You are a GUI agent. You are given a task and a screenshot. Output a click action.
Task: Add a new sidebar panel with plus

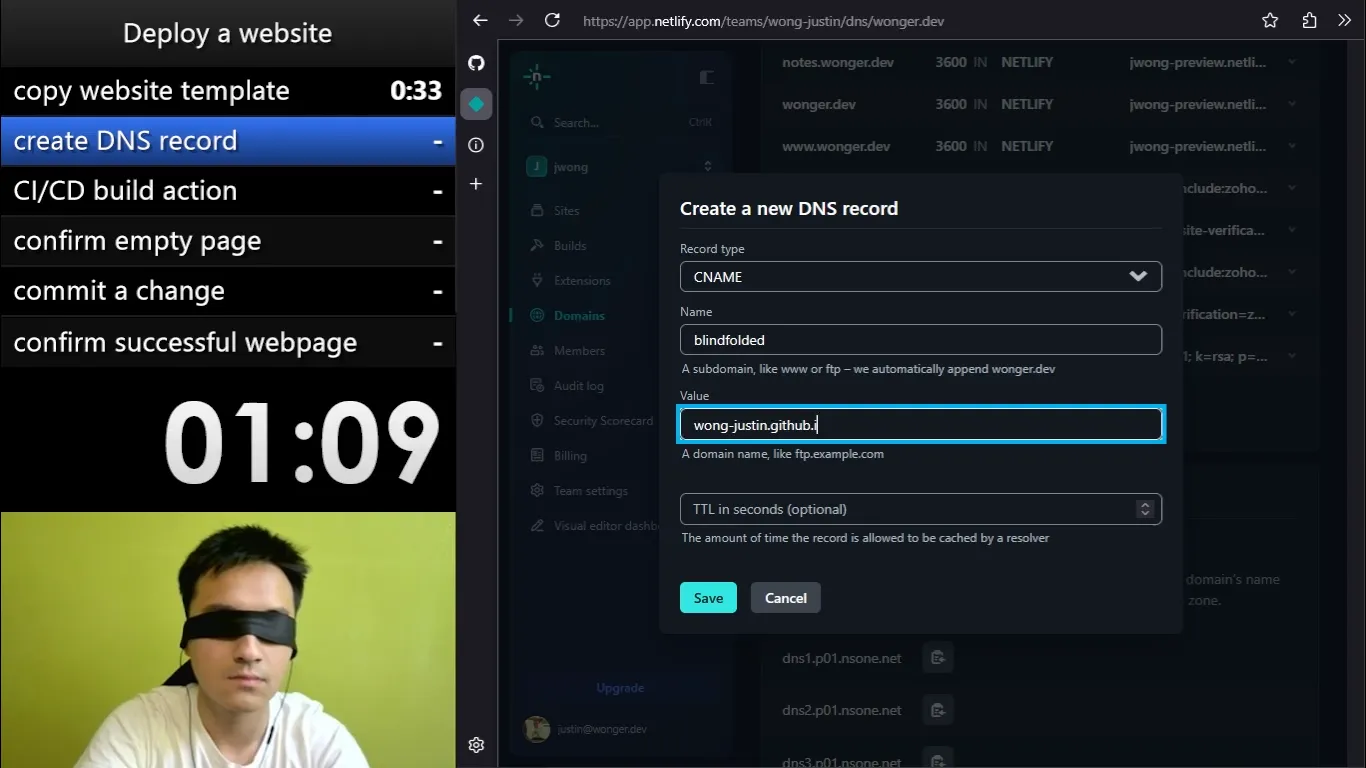pos(476,184)
